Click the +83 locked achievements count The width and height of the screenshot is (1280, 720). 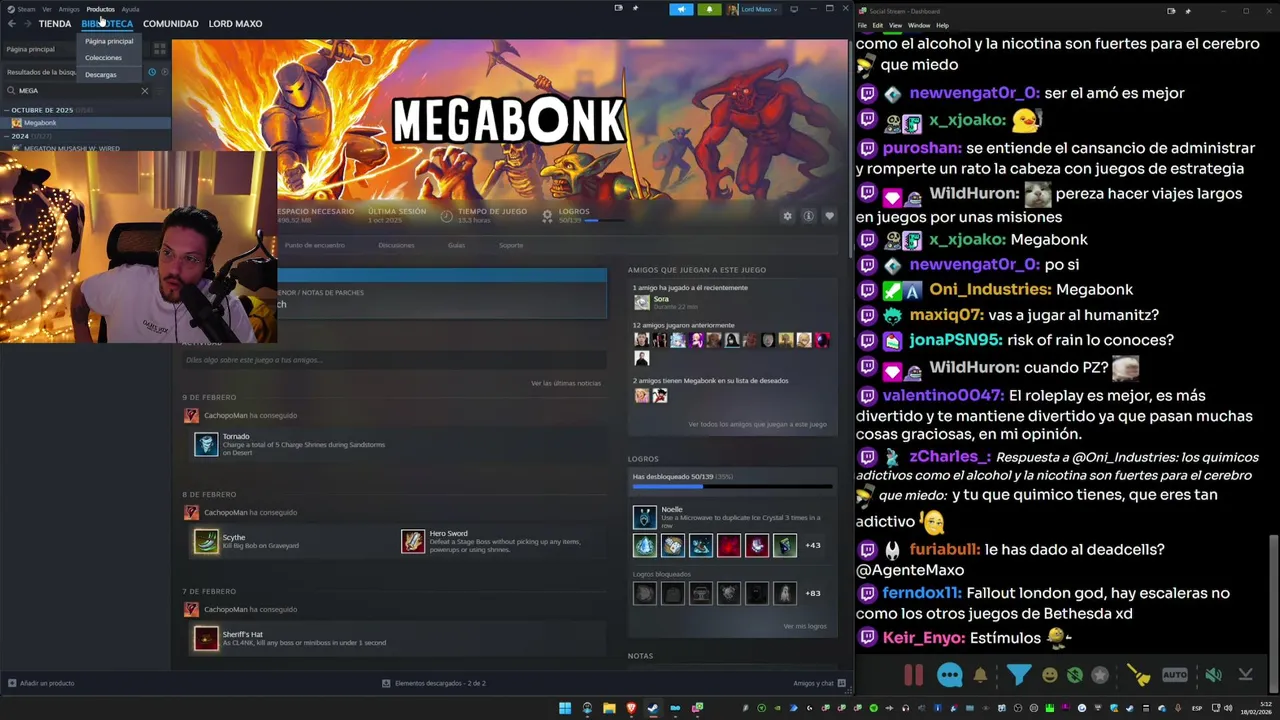(813, 593)
